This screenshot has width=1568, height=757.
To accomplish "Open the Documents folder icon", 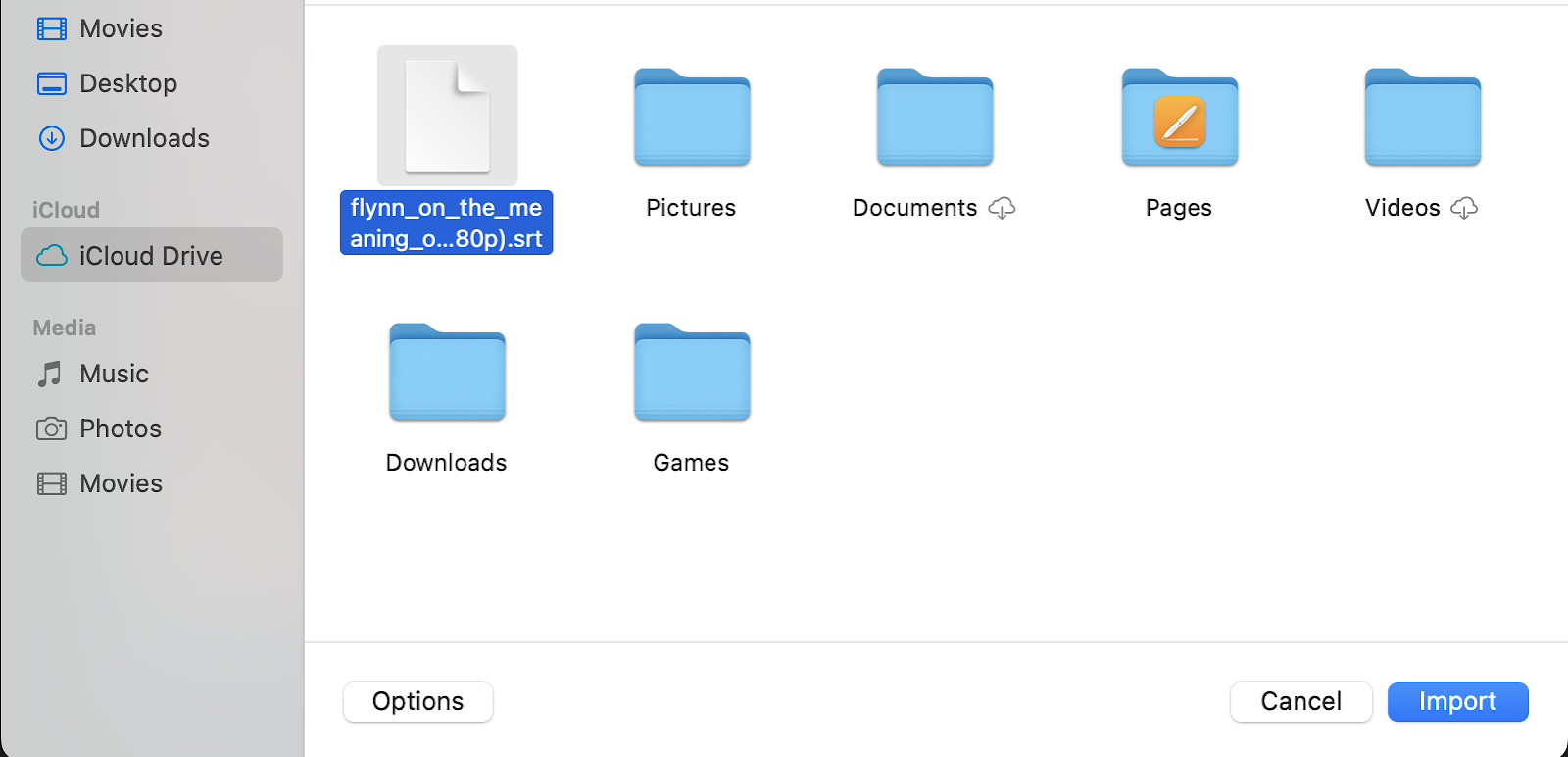I will point(935,117).
